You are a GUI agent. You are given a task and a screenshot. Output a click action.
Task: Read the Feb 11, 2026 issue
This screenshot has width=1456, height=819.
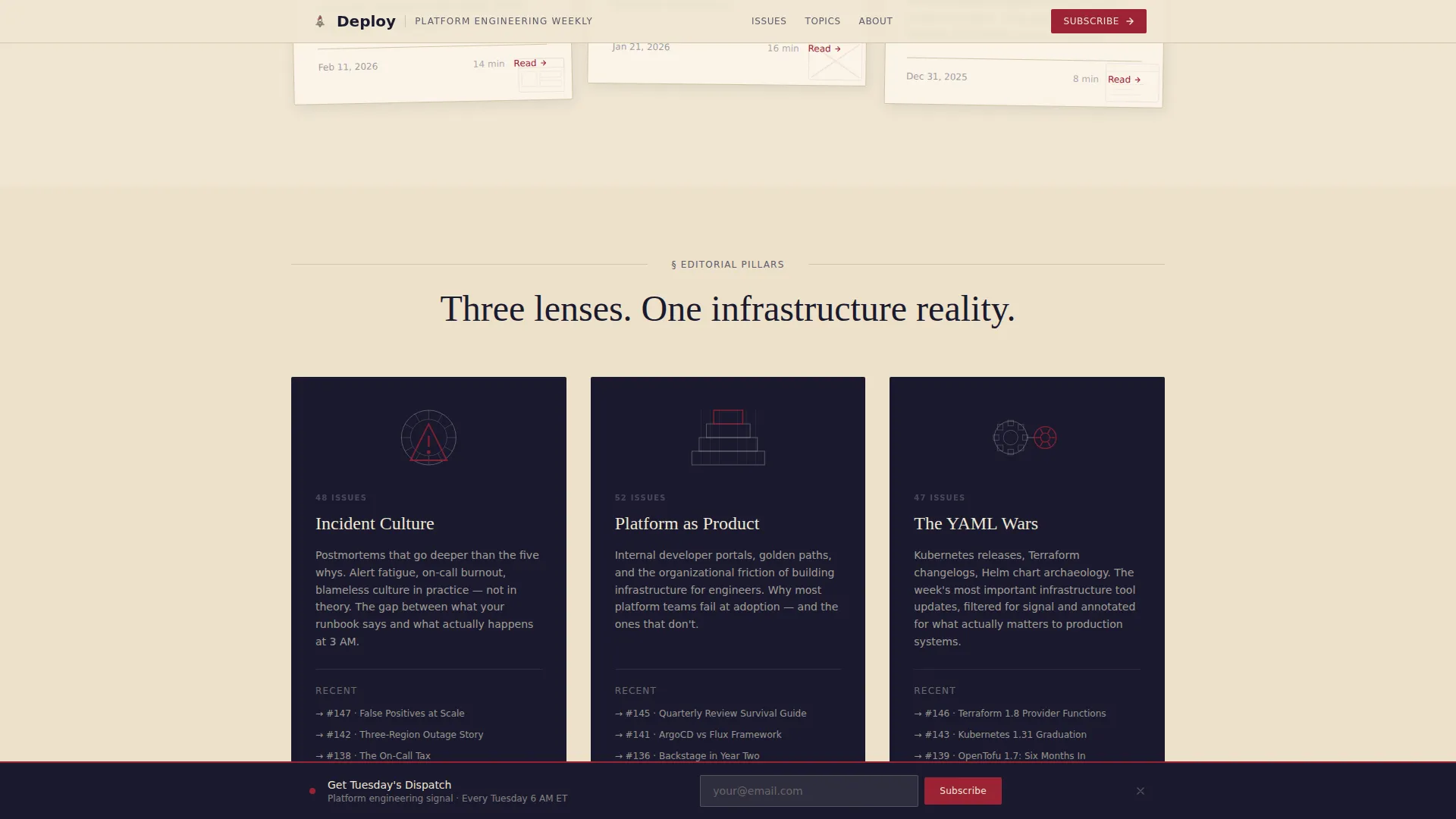530,63
